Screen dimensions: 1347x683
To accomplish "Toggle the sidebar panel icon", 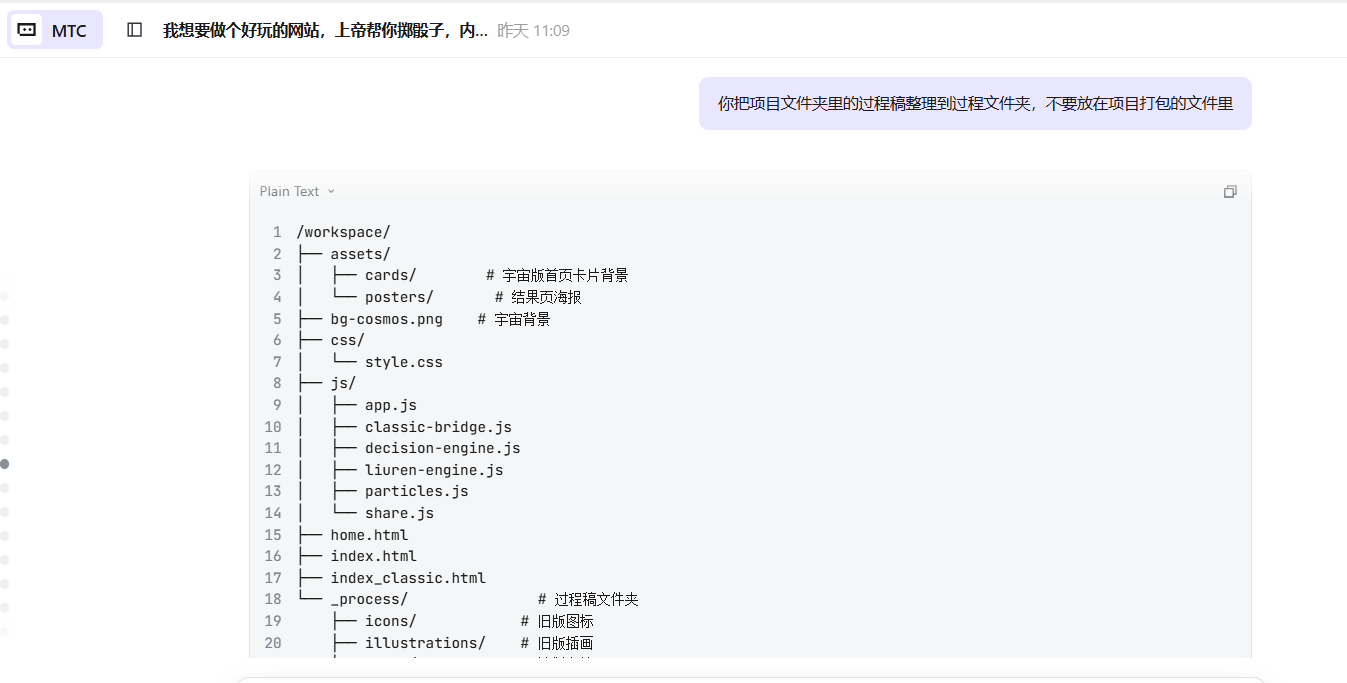I will coord(135,30).
